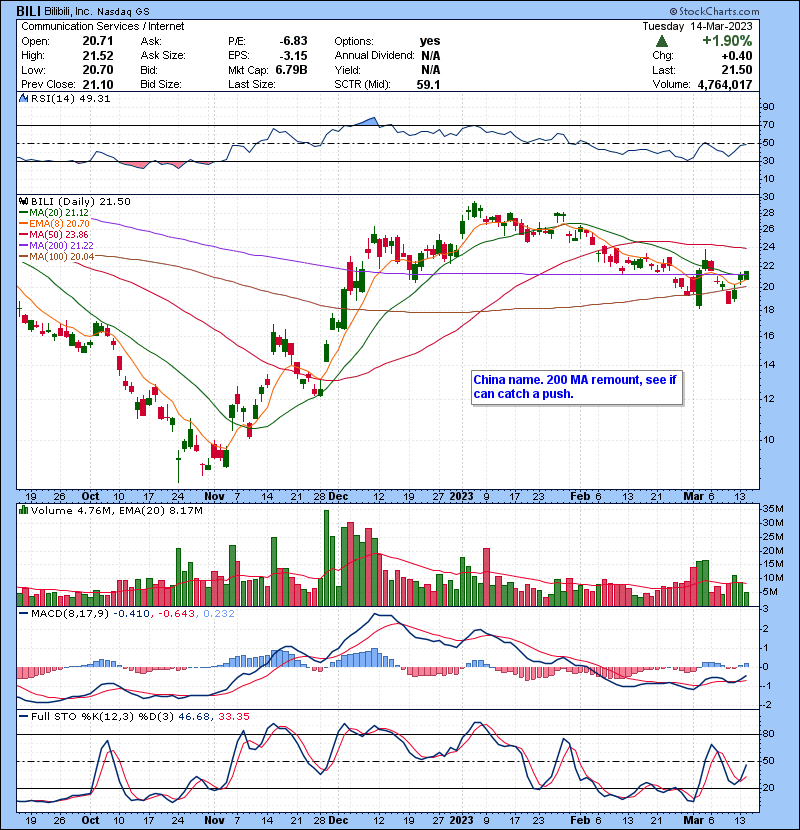Click the P/E value -6.83

pos(293,41)
